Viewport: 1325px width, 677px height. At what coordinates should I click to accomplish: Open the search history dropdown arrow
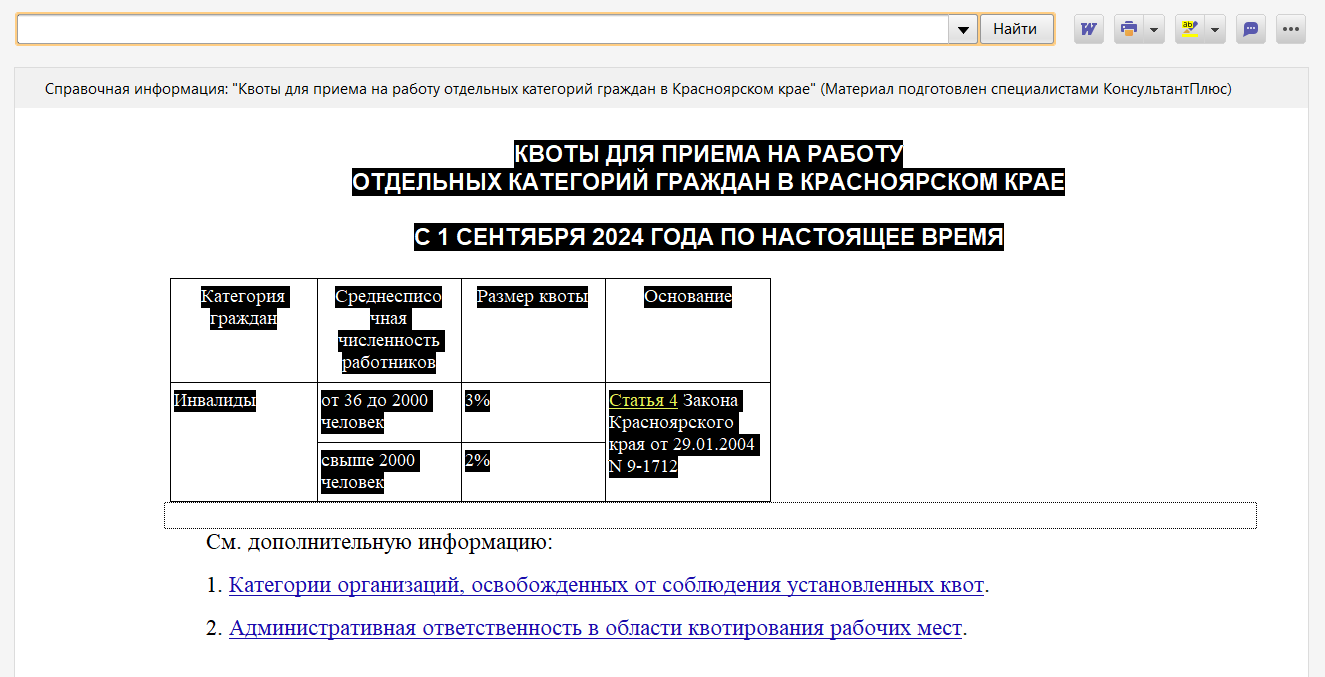[962, 29]
